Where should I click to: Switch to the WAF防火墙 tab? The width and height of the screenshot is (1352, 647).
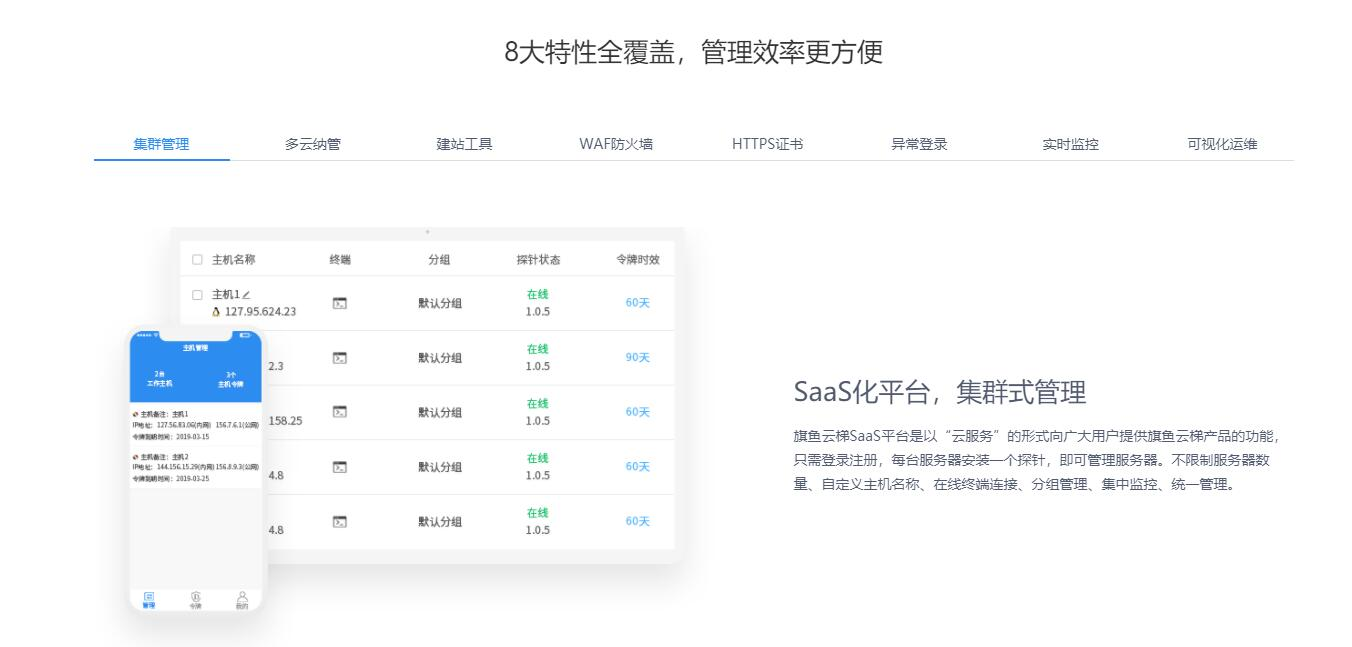coord(616,144)
